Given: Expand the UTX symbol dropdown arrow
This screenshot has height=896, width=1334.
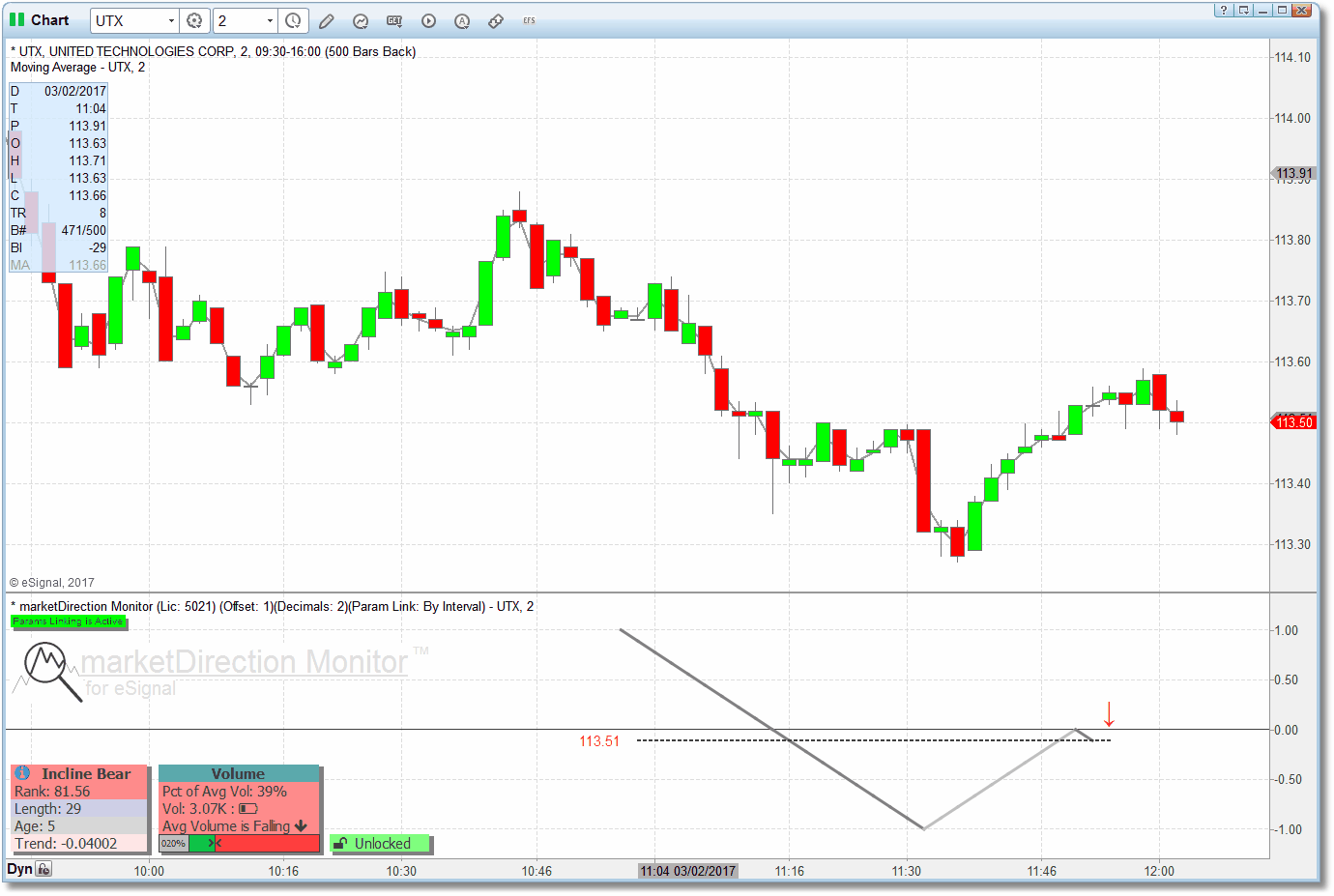Looking at the screenshot, I should pyautogui.click(x=171, y=20).
